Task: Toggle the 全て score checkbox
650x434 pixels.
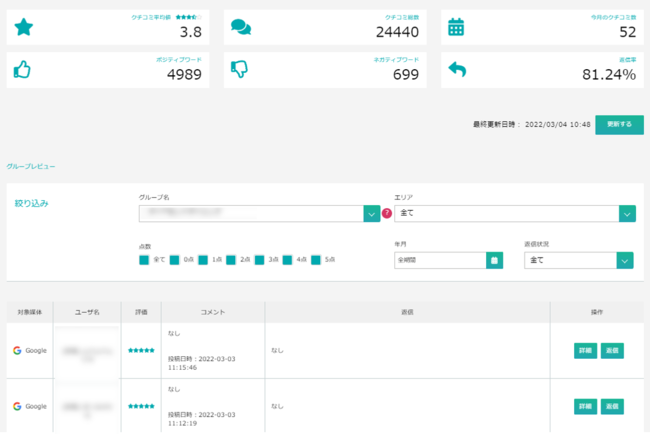Action: click(144, 260)
